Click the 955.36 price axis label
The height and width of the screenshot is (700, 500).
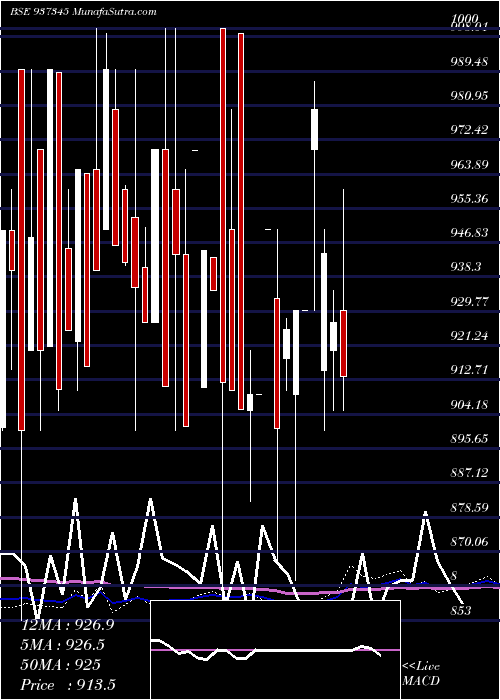469,198
